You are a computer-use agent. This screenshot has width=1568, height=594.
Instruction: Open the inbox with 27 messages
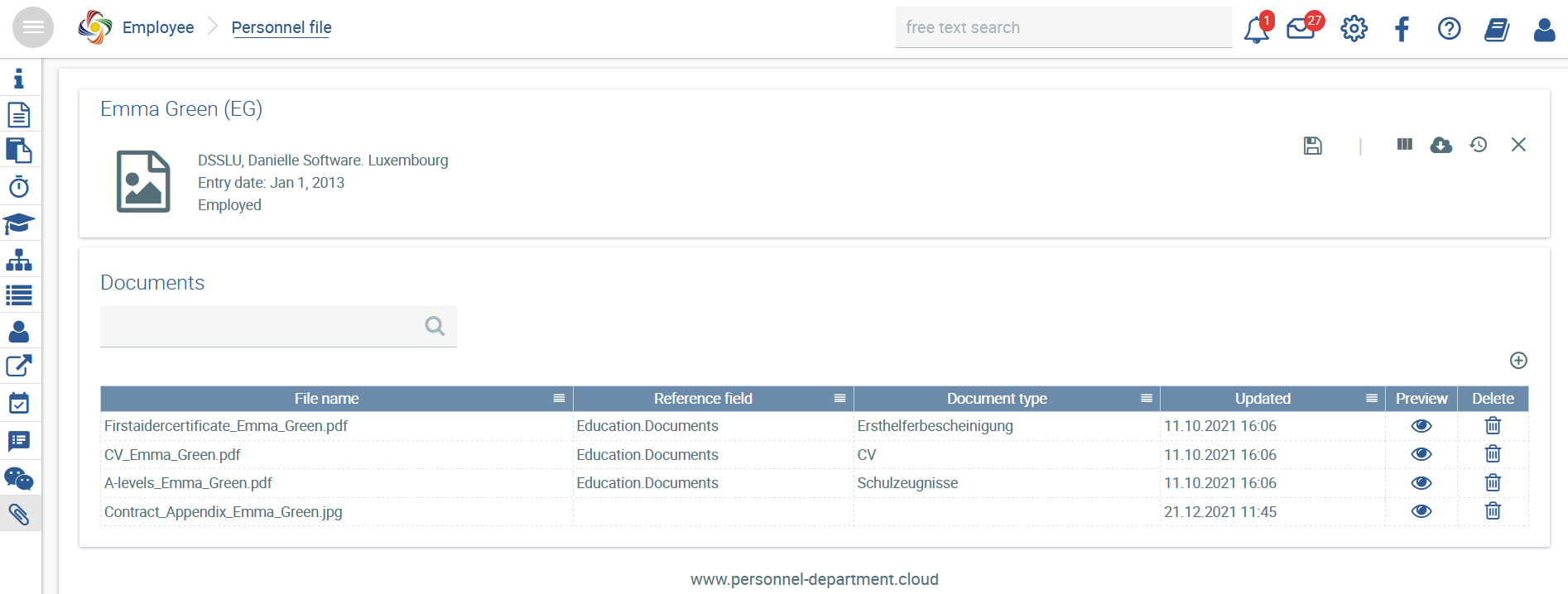point(1302,29)
